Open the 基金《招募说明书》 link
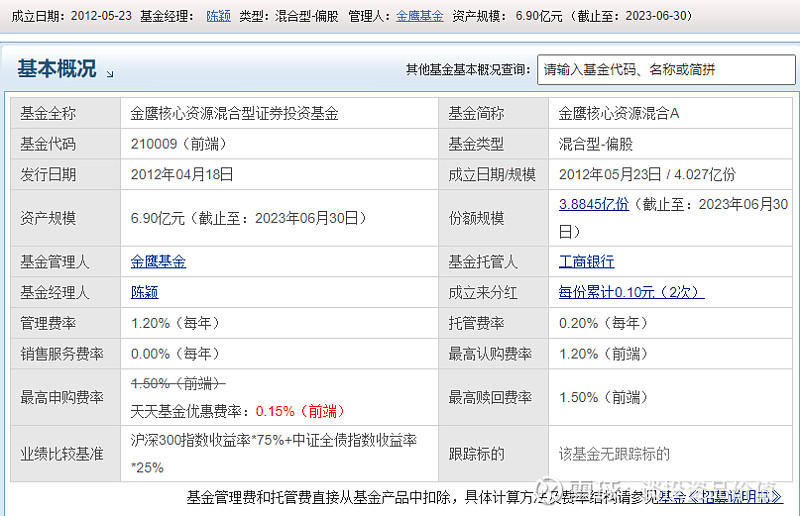This screenshot has width=800, height=516. pos(720,497)
